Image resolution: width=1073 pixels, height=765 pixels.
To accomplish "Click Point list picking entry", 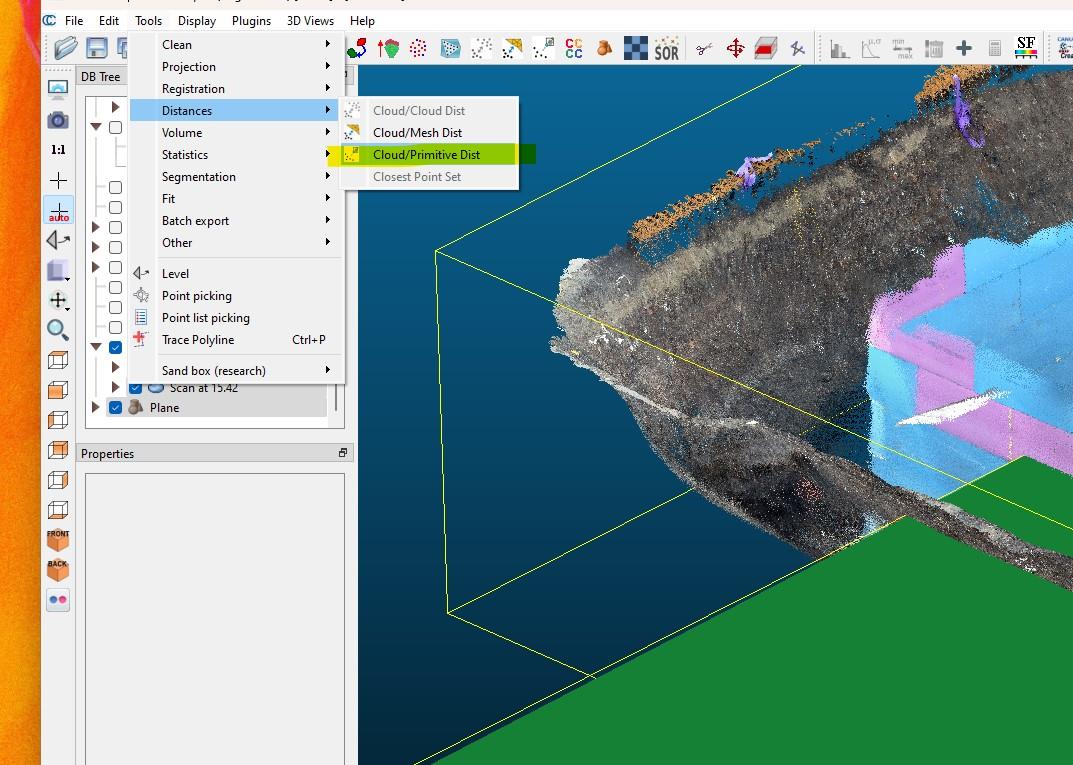I will pyautogui.click(x=205, y=318).
